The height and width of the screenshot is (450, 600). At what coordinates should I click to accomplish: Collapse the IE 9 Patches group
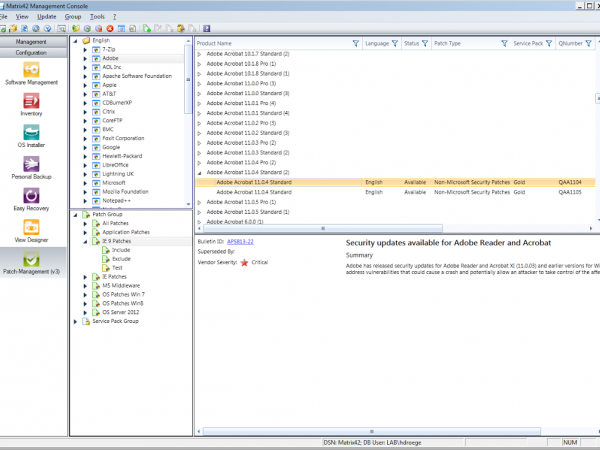click(85, 241)
